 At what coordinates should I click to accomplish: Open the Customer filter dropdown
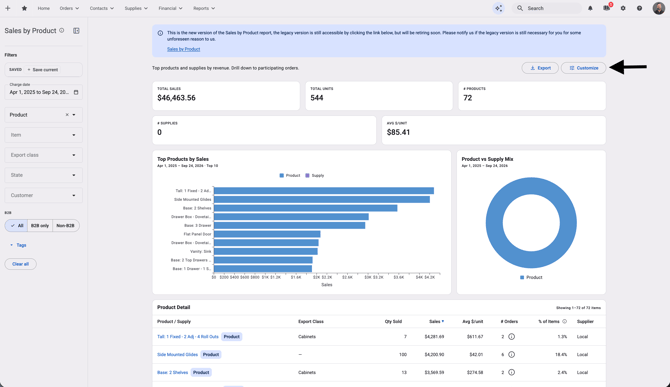[x=43, y=195]
